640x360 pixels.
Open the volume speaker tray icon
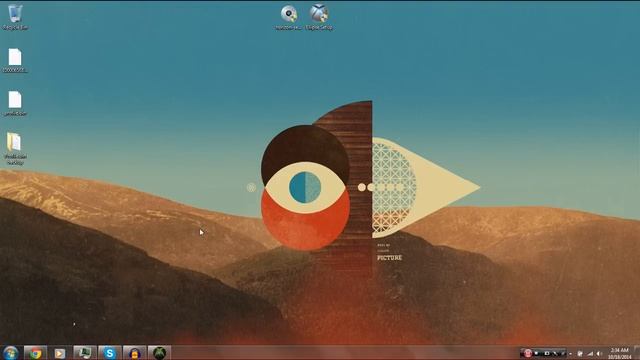point(599,353)
